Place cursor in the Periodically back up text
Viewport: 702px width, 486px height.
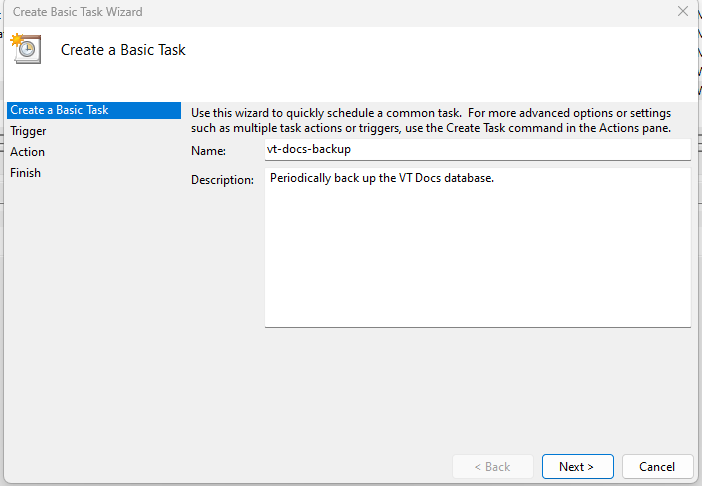381,178
